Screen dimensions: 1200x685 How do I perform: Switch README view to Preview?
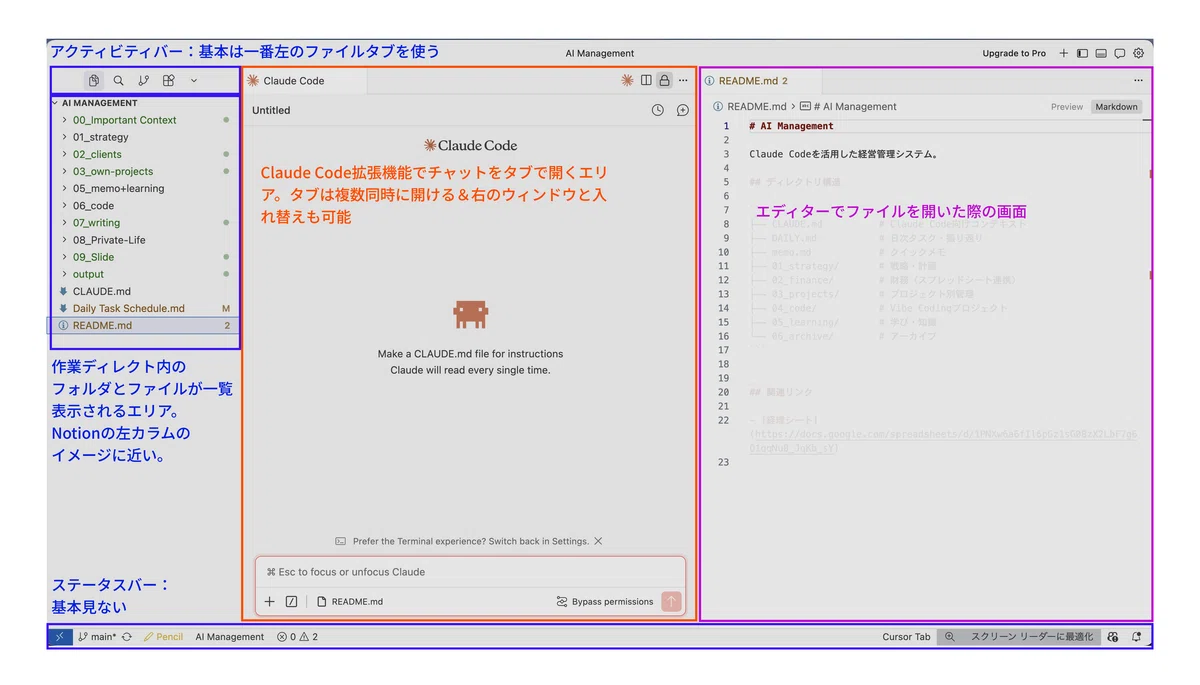coord(1066,107)
